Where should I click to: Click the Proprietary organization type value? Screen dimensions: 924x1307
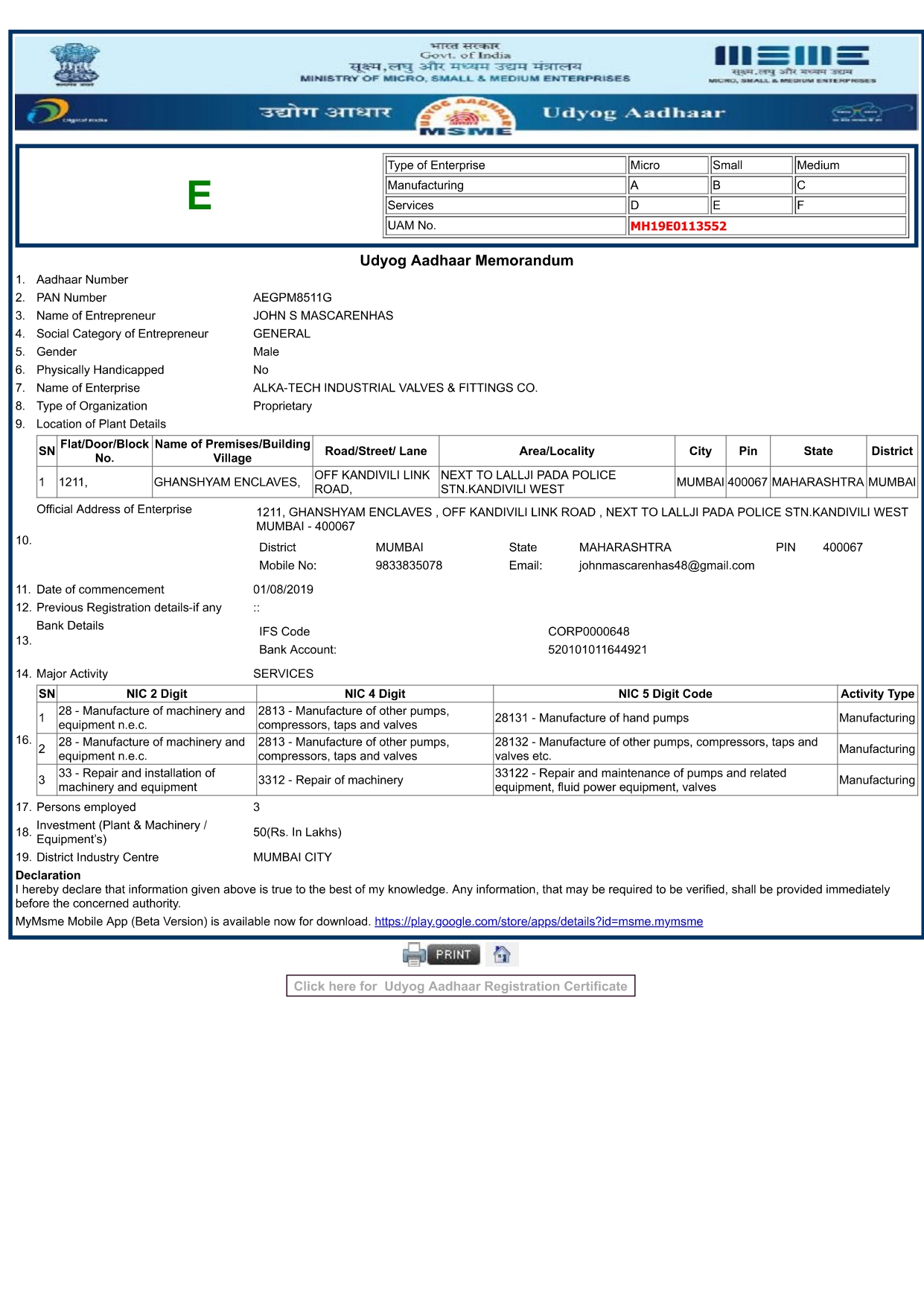(282, 406)
